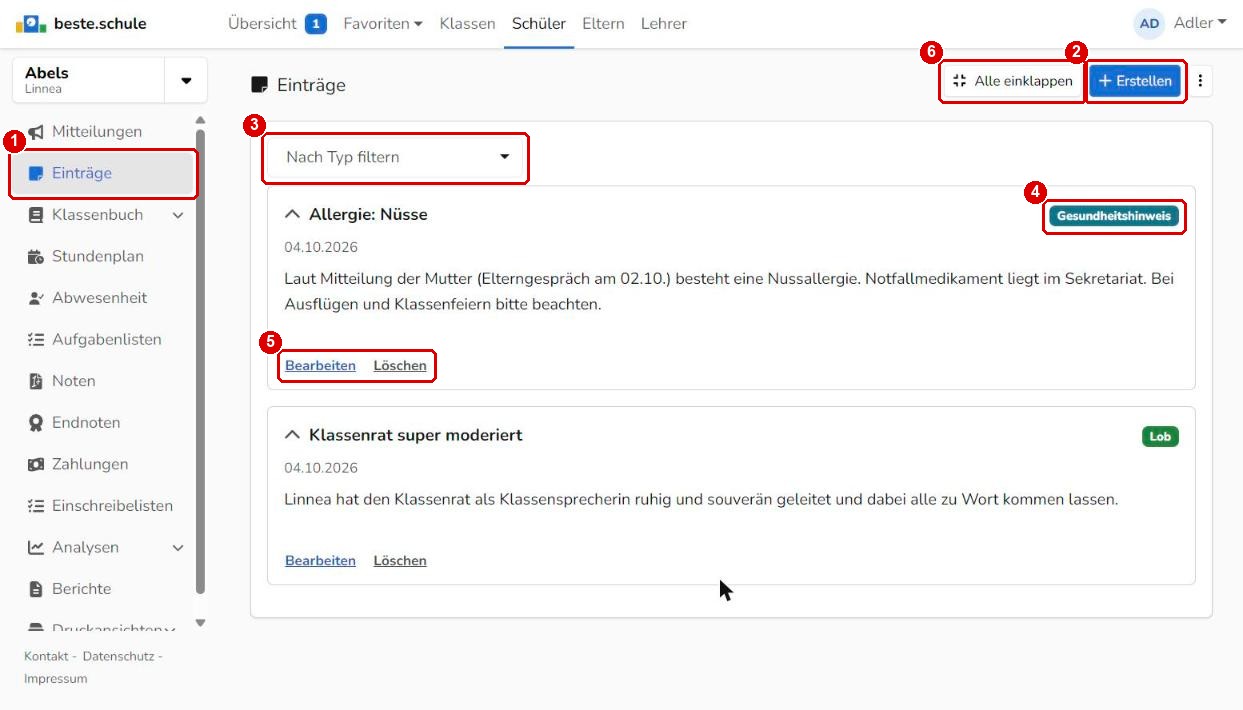Click the Stundenplan calendar icon
This screenshot has height=710, width=1243.
point(36,257)
